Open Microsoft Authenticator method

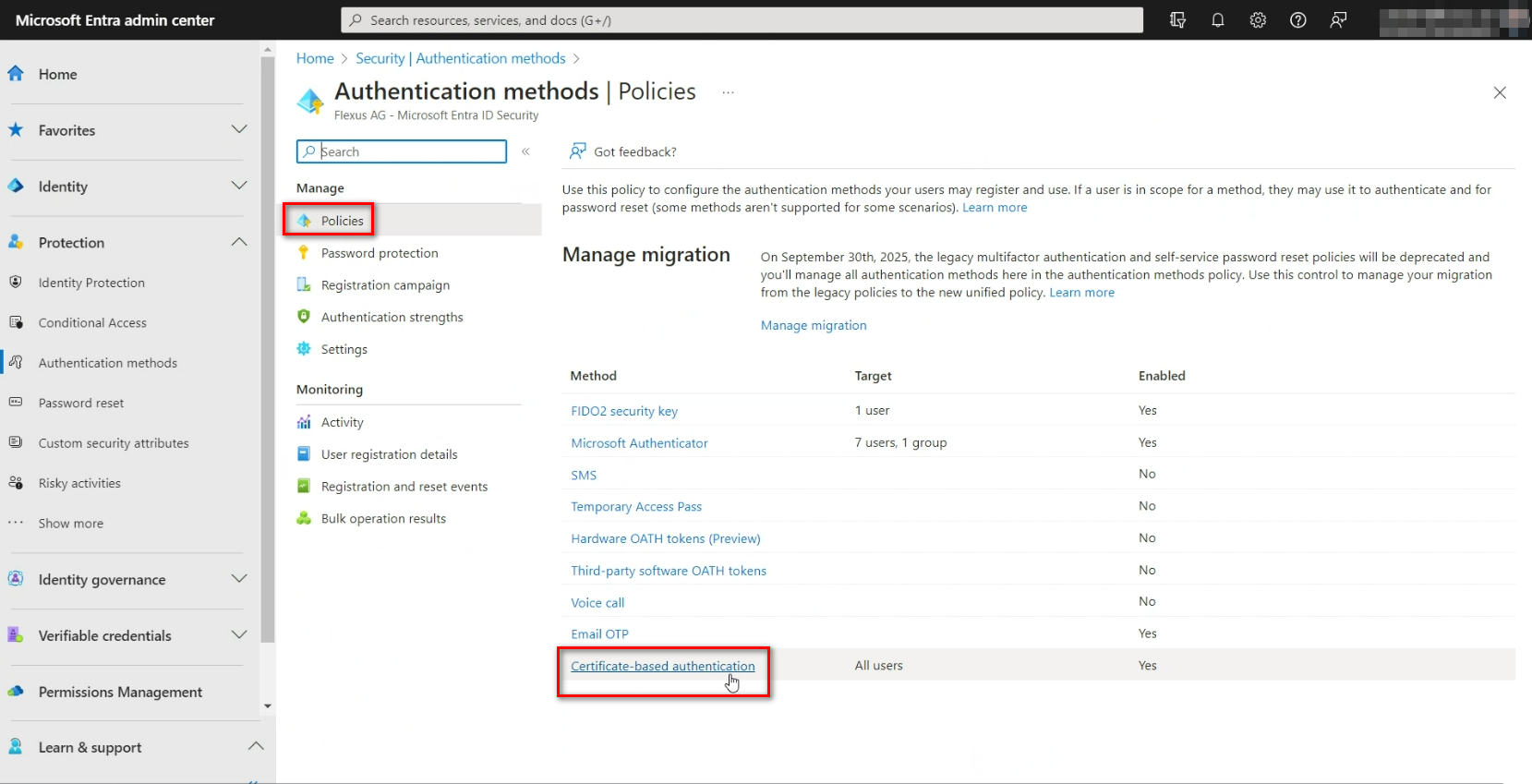pos(639,443)
